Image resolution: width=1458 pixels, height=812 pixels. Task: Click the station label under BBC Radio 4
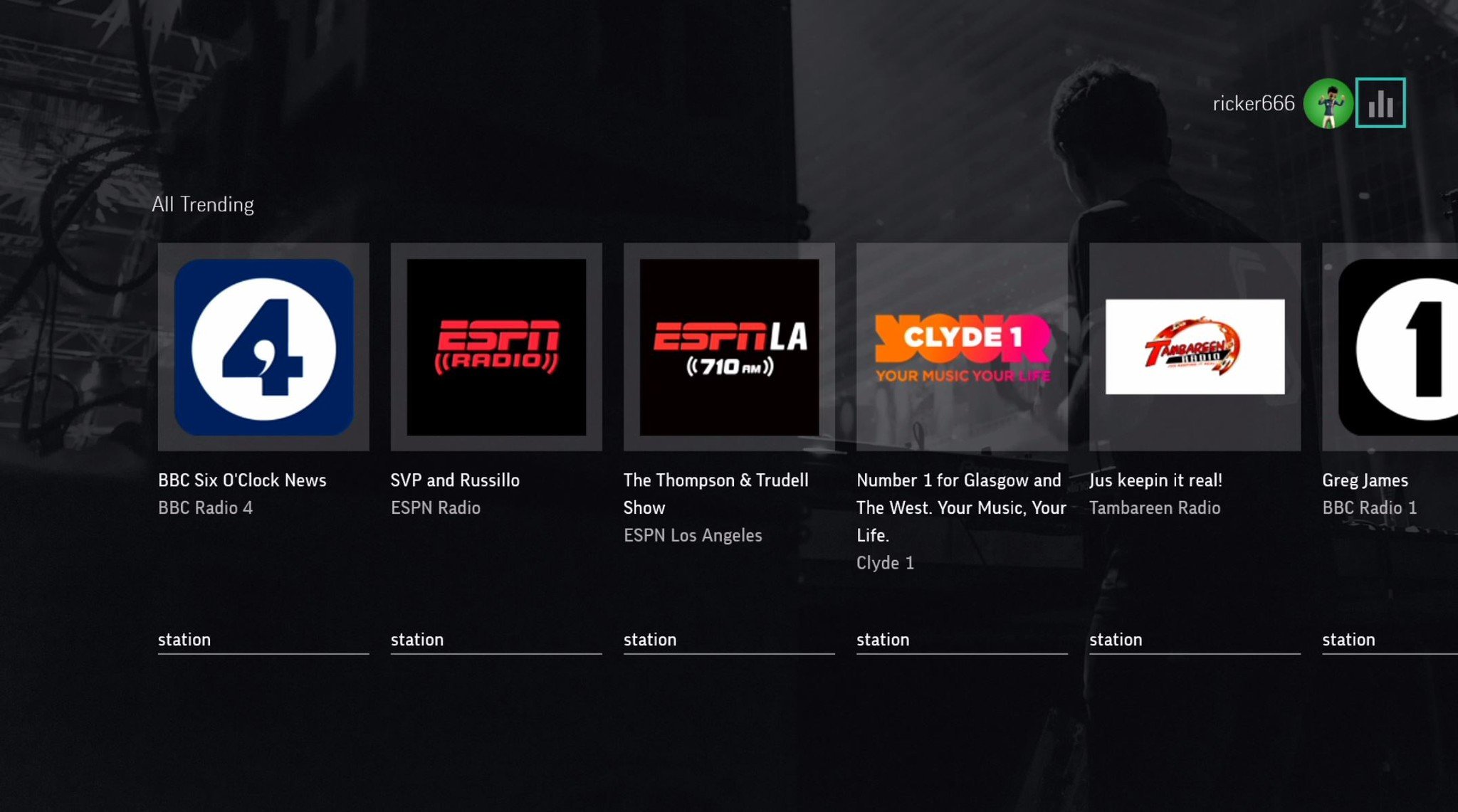(184, 638)
